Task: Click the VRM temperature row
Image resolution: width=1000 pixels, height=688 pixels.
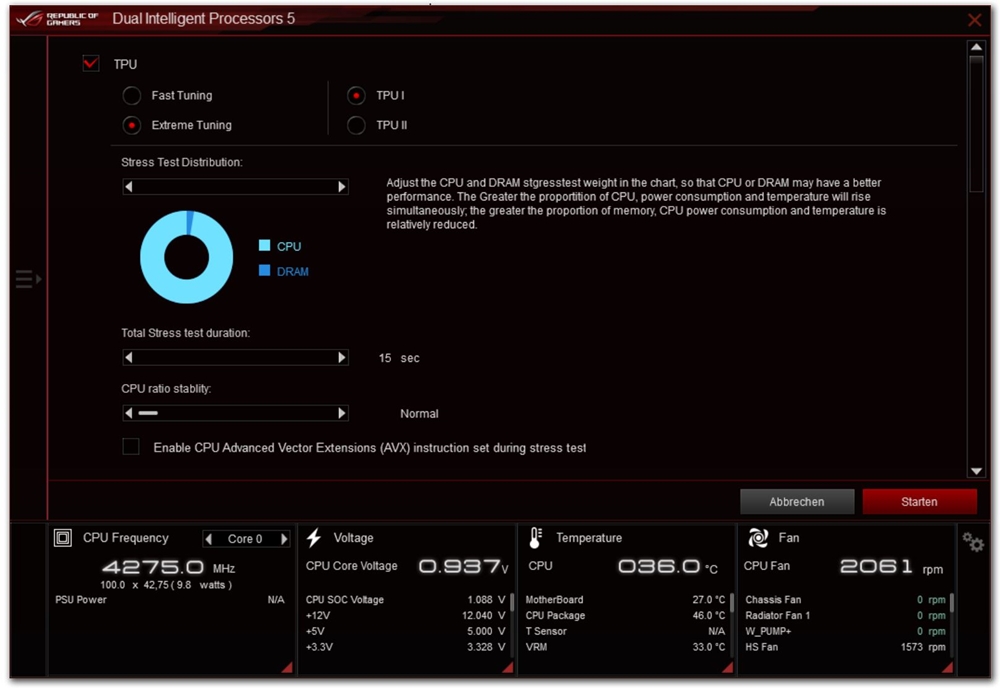Action: tap(625, 647)
